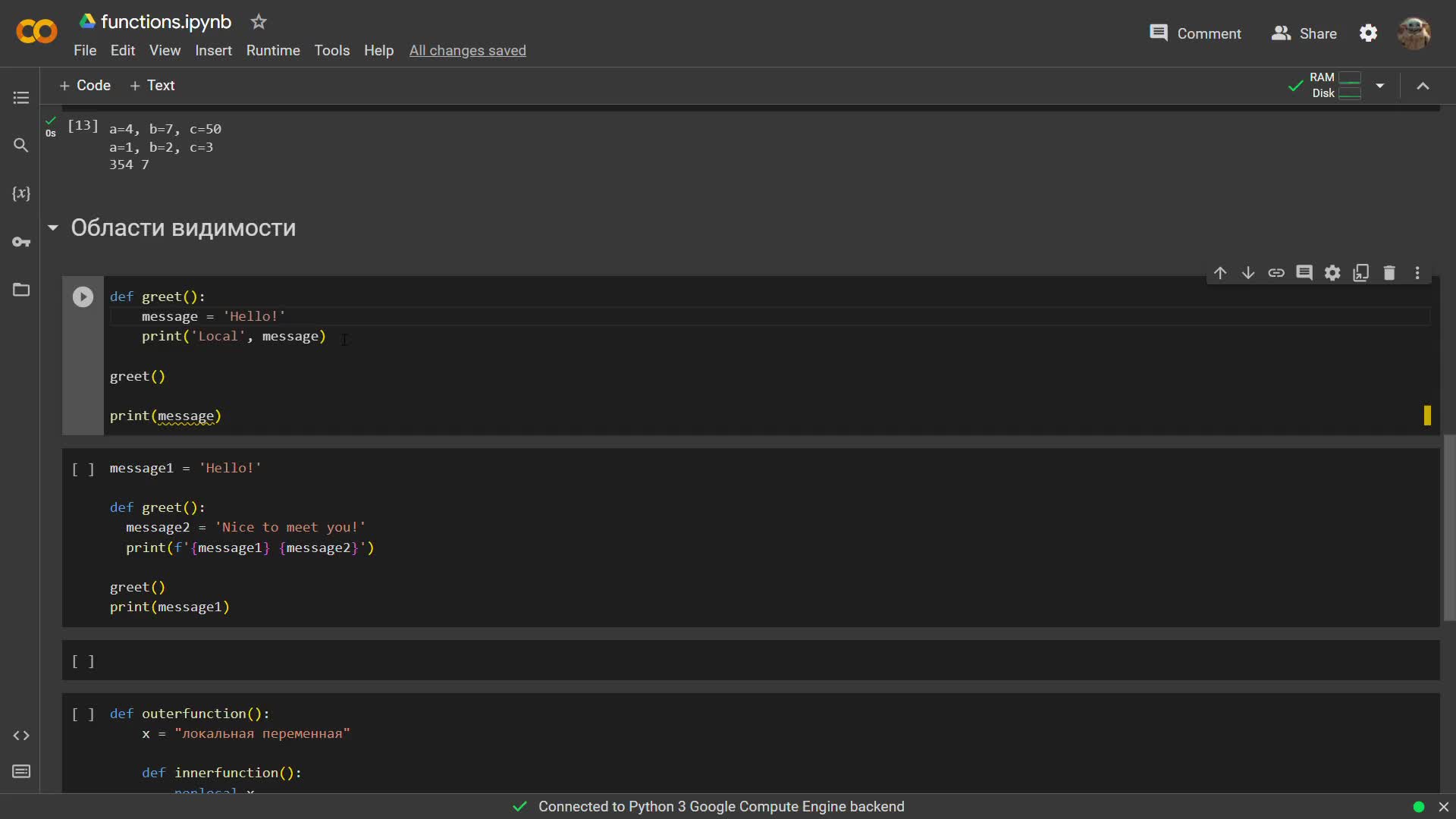Click the output line '354 7'
1456x819 pixels.
coord(129,165)
